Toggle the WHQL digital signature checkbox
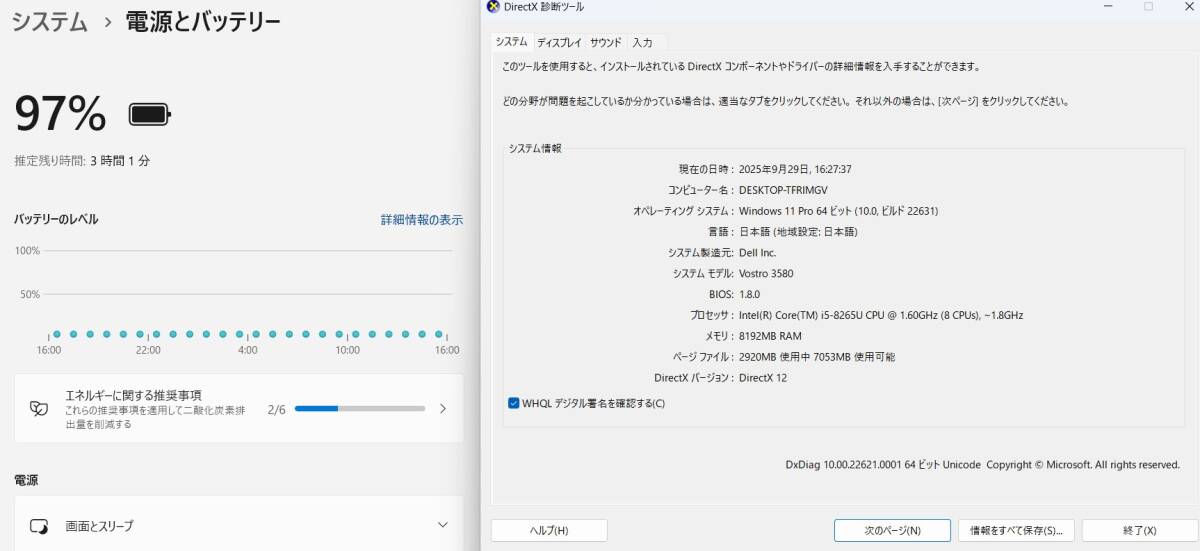The image size is (1200, 551). [x=514, y=403]
